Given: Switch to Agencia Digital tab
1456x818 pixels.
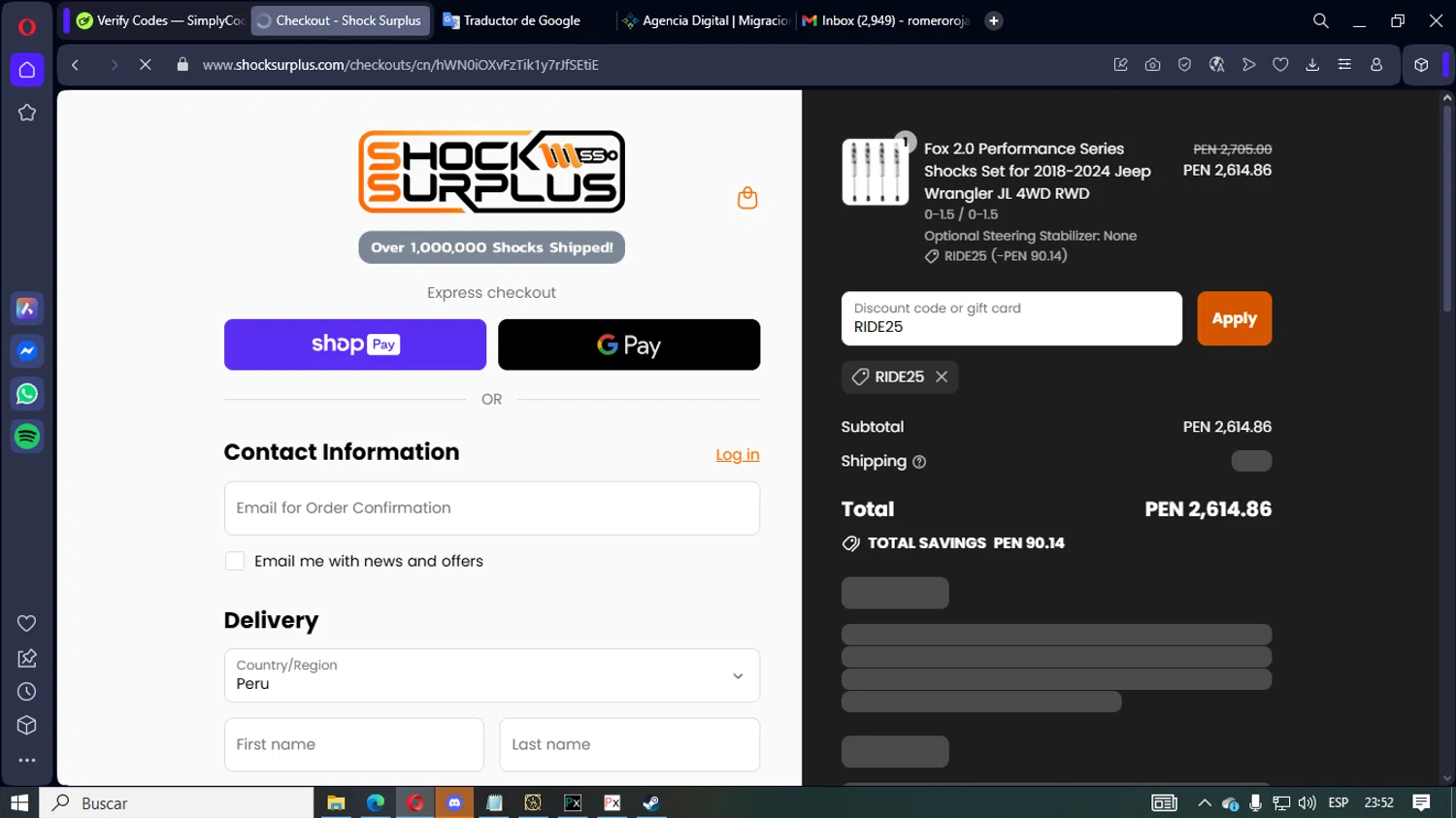Looking at the screenshot, I should (706, 20).
